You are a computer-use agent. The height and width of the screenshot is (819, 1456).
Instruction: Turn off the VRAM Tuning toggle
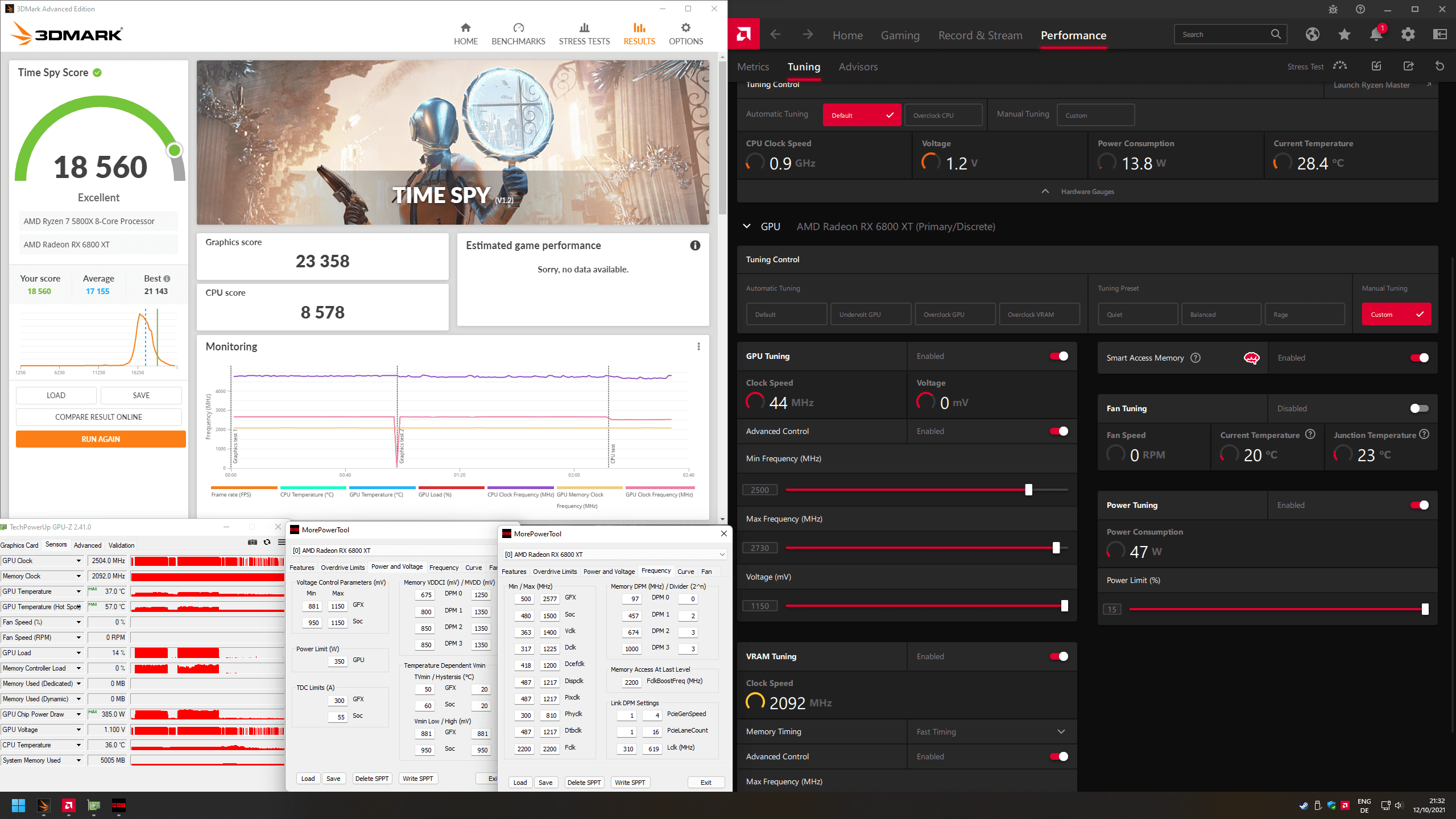(x=1058, y=656)
